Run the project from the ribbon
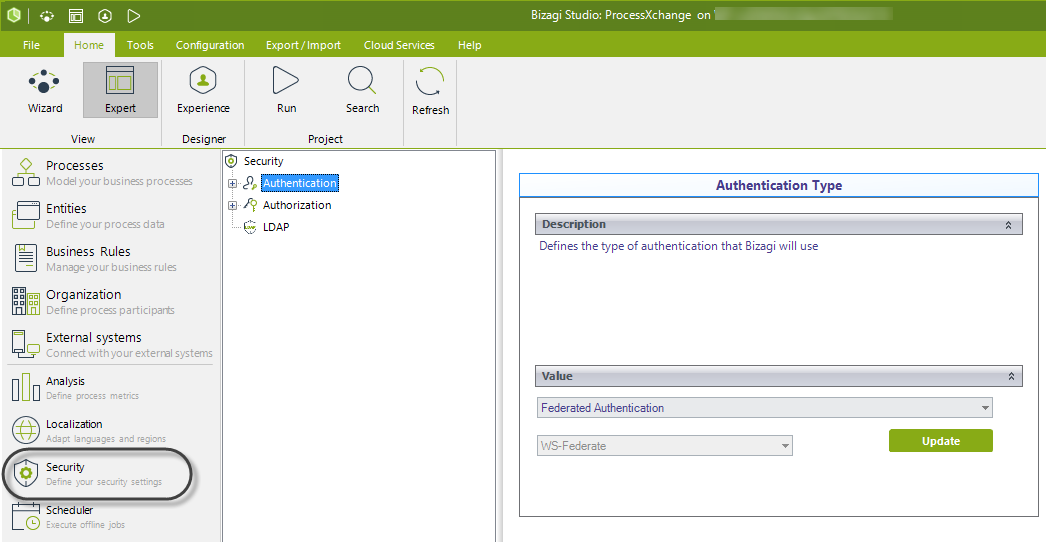 coord(286,91)
